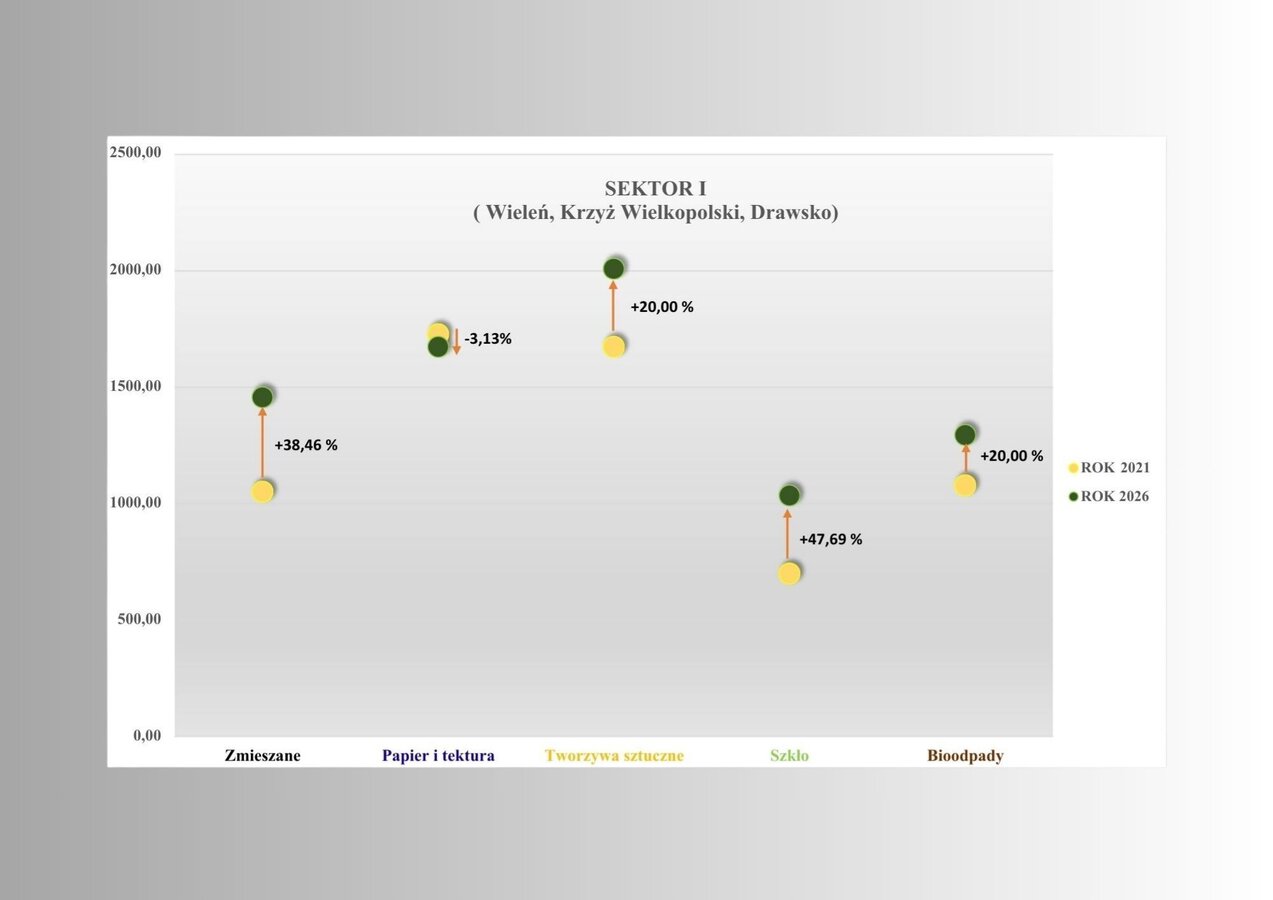Viewport: 1273px width, 900px height.
Task: Click the SEKTOR I chart title
Action: click(655, 188)
